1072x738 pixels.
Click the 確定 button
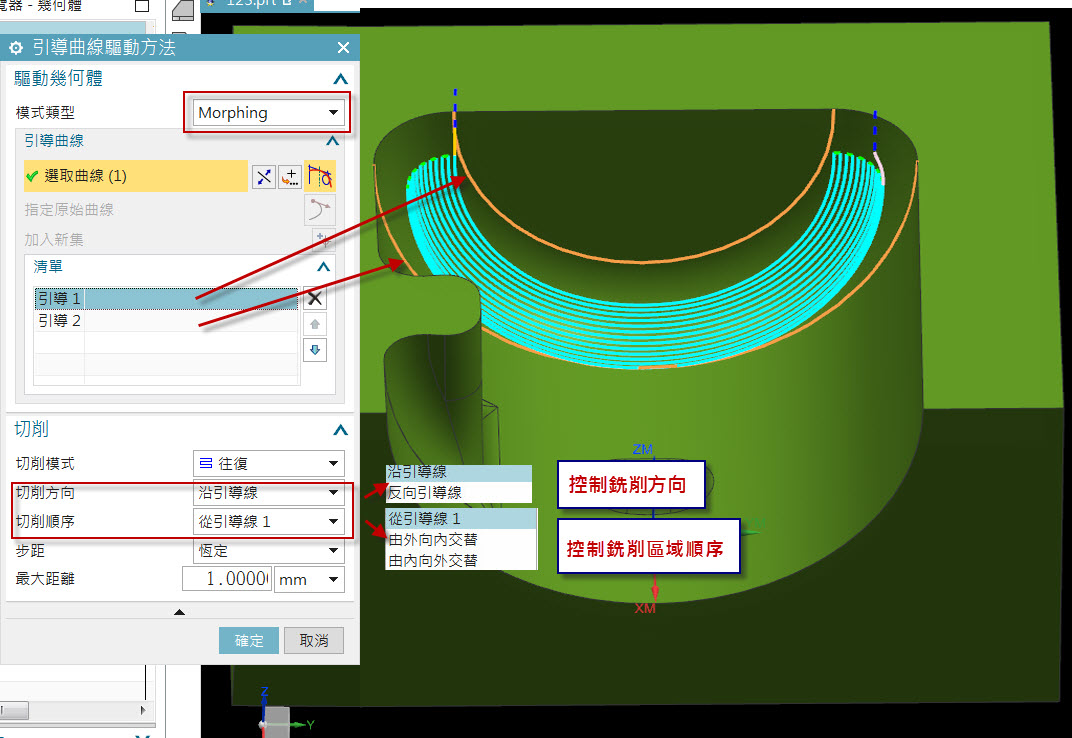coord(249,641)
